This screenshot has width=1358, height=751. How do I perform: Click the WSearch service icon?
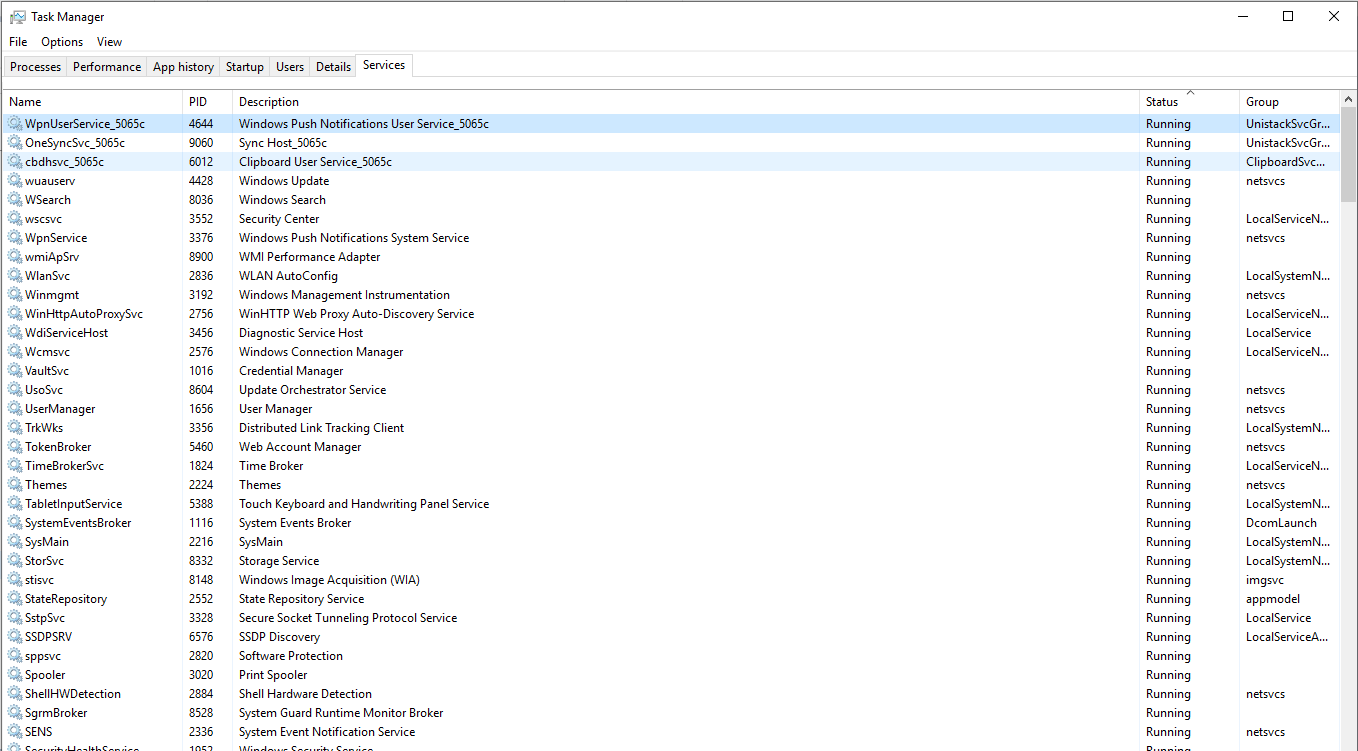(x=15, y=200)
